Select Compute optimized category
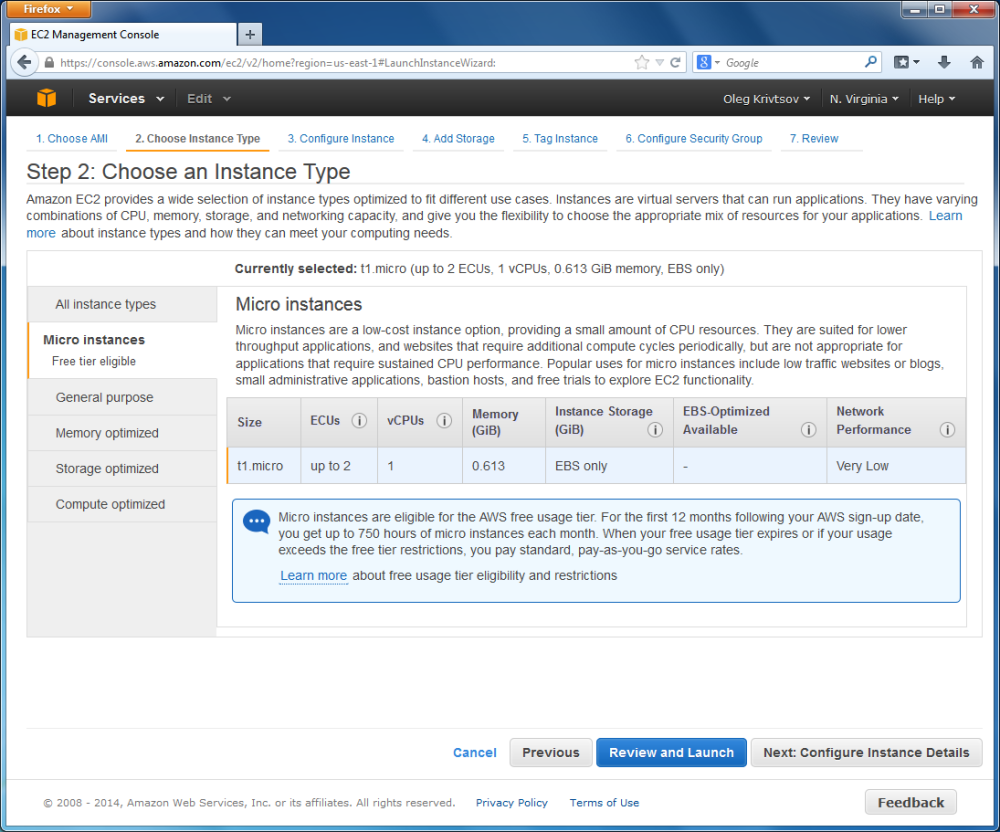1000x832 pixels. click(122, 504)
